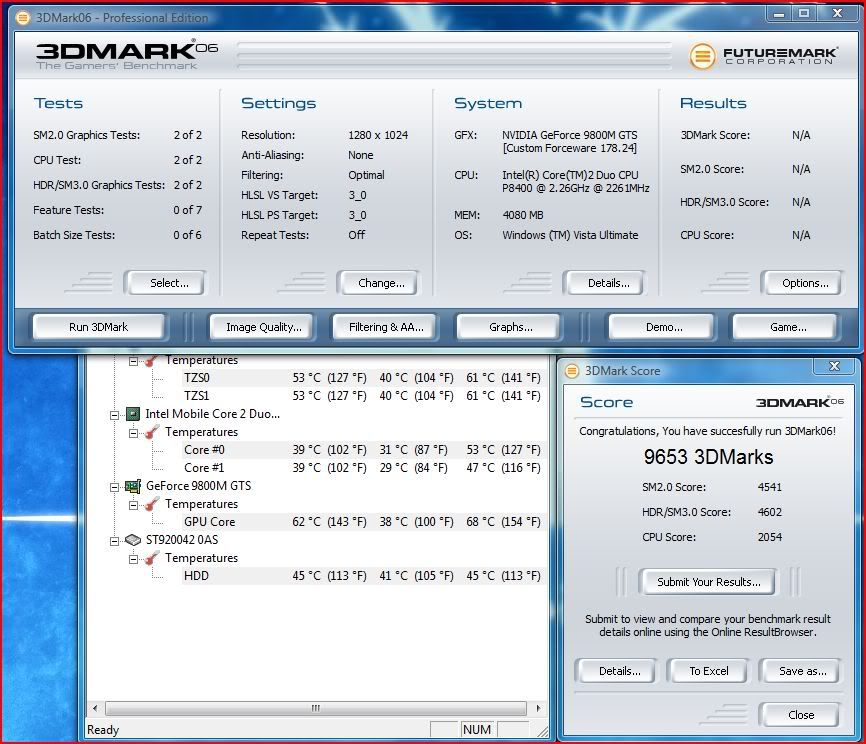The image size is (866, 744).
Task: Click the horizontal scrollbar thumb
Action: [316, 708]
